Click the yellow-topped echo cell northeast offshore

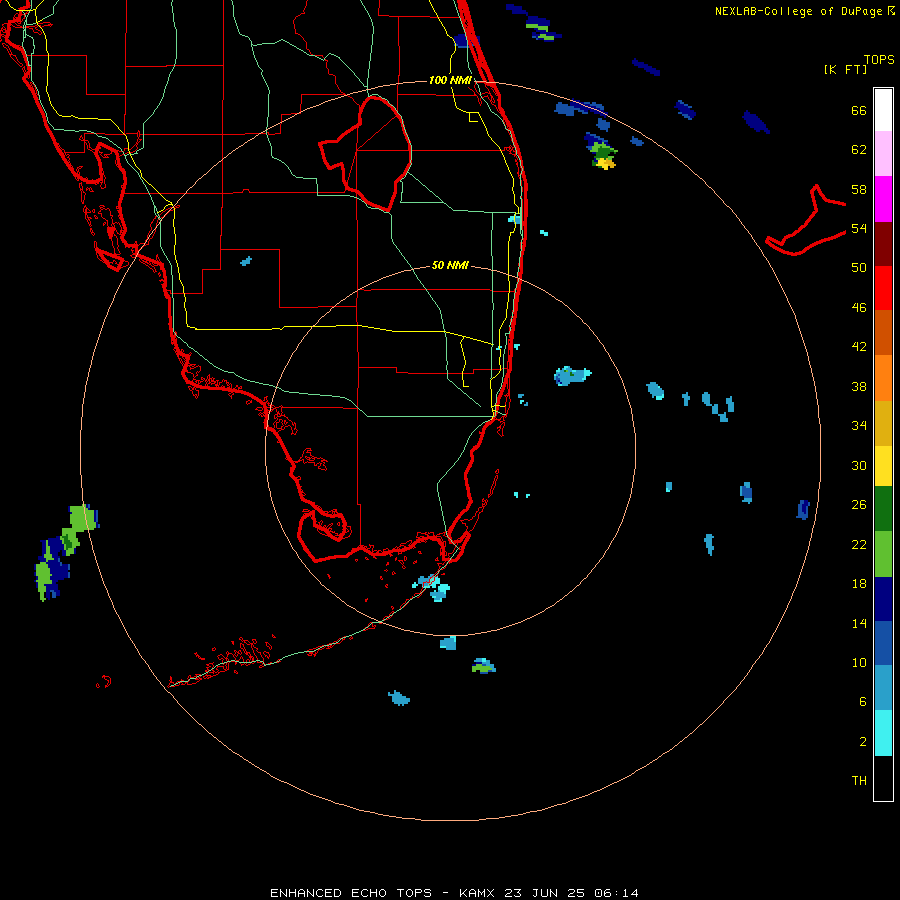coord(601,151)
